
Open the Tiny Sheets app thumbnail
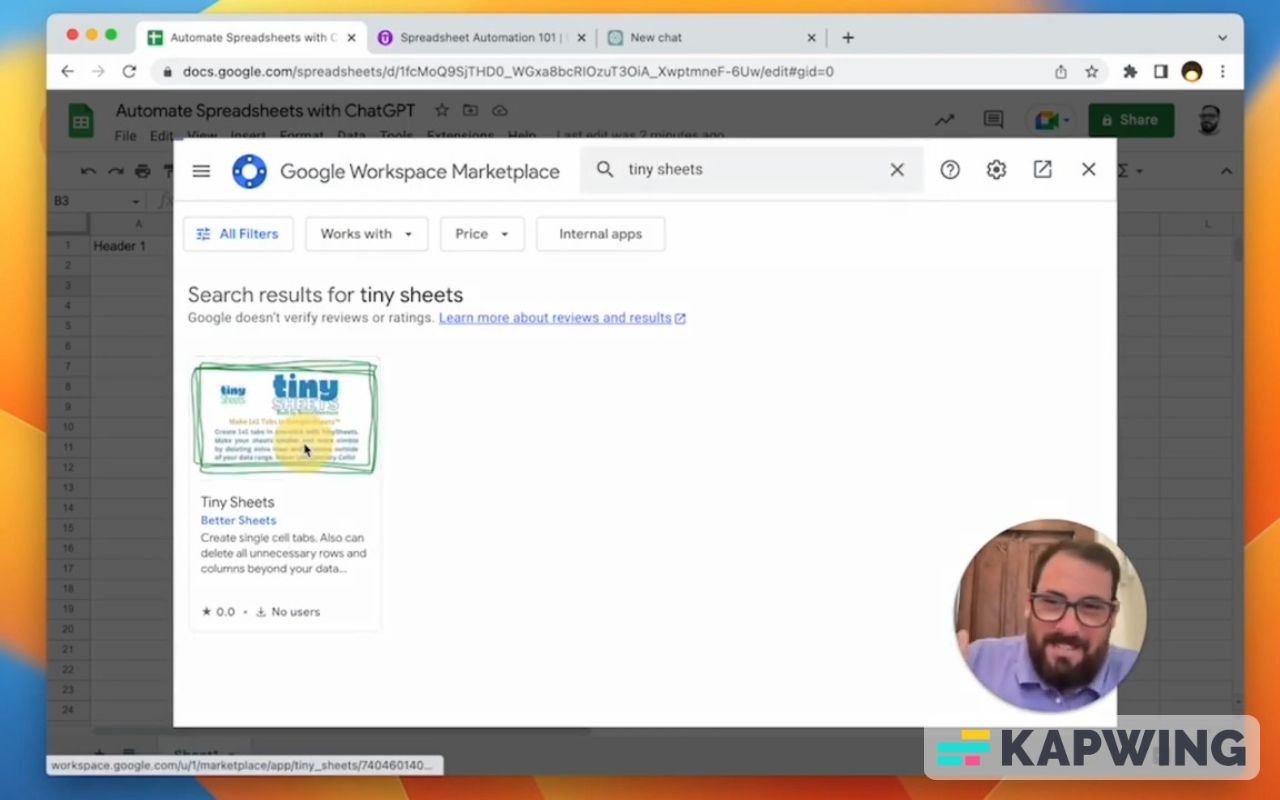click(285, 418)
